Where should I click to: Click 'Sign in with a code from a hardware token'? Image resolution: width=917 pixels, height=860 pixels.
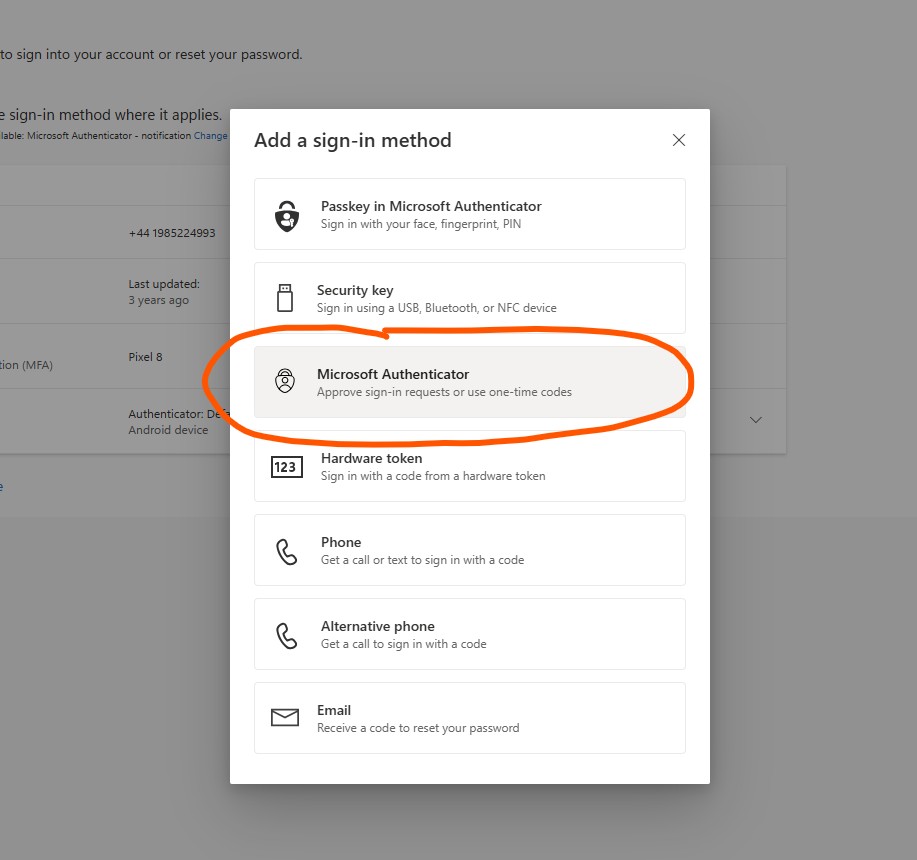(433, 476)
